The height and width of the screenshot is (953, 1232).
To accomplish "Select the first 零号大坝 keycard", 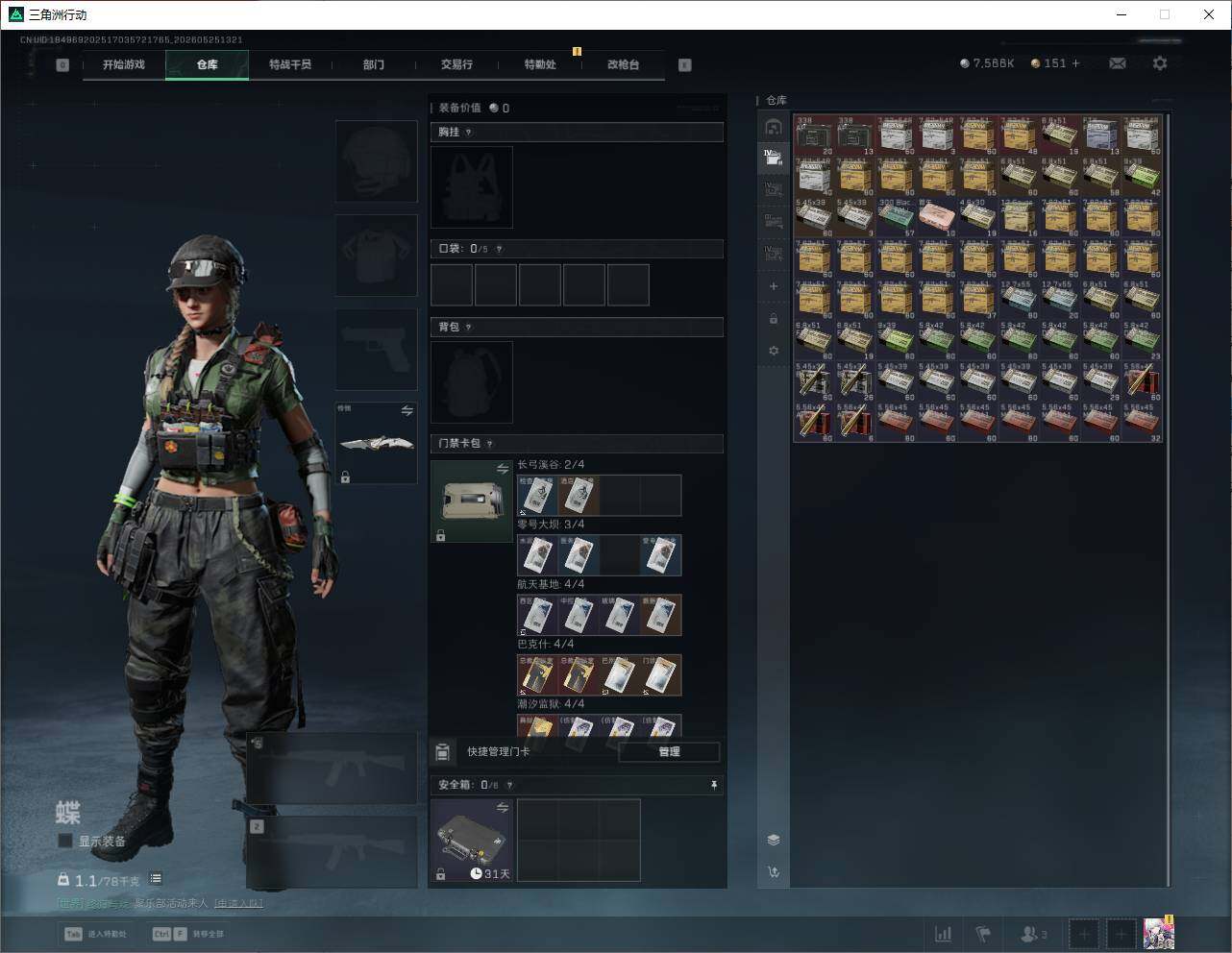I will click(538, 555).
